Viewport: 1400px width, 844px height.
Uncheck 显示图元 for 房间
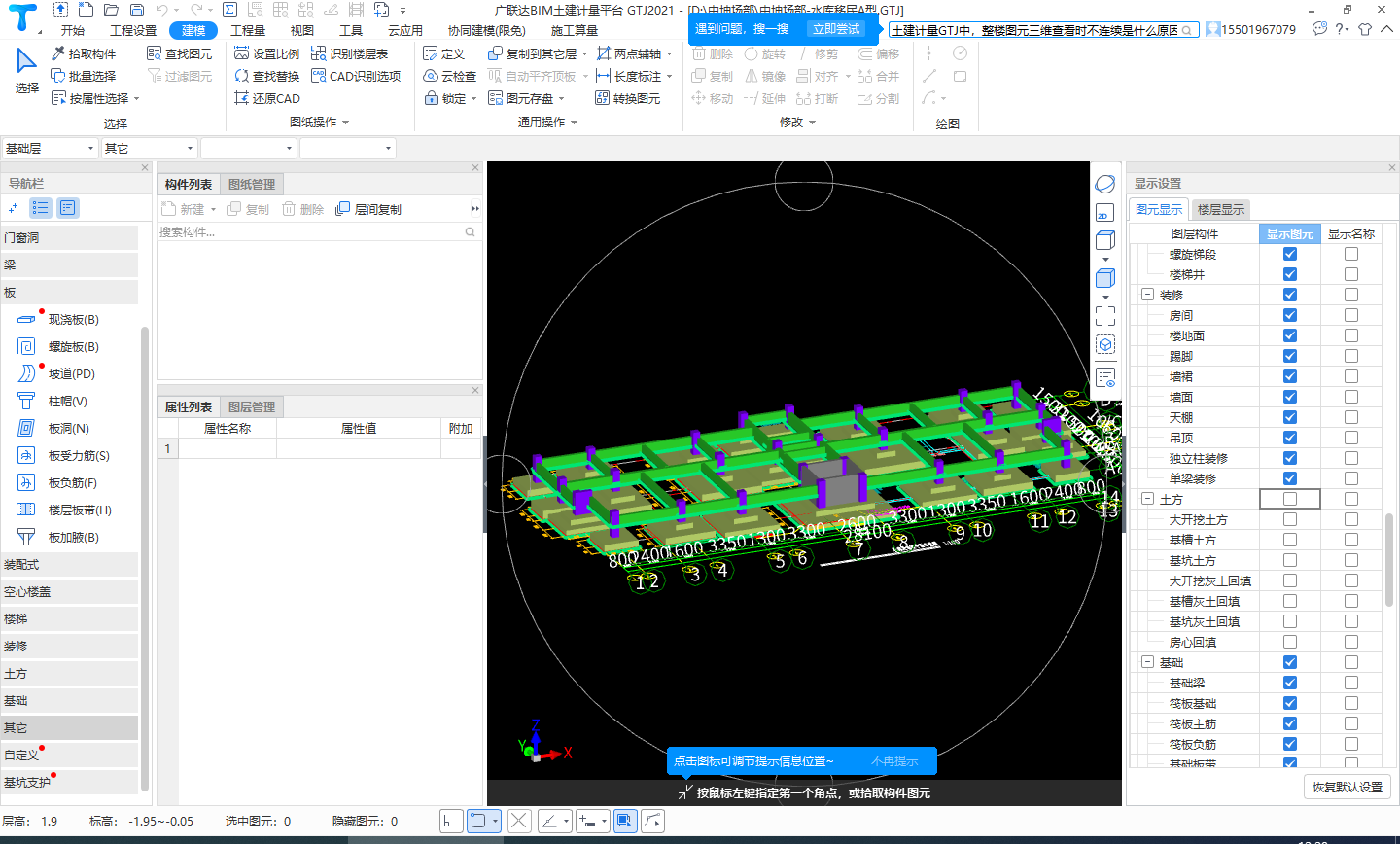tap(1290, 315)
